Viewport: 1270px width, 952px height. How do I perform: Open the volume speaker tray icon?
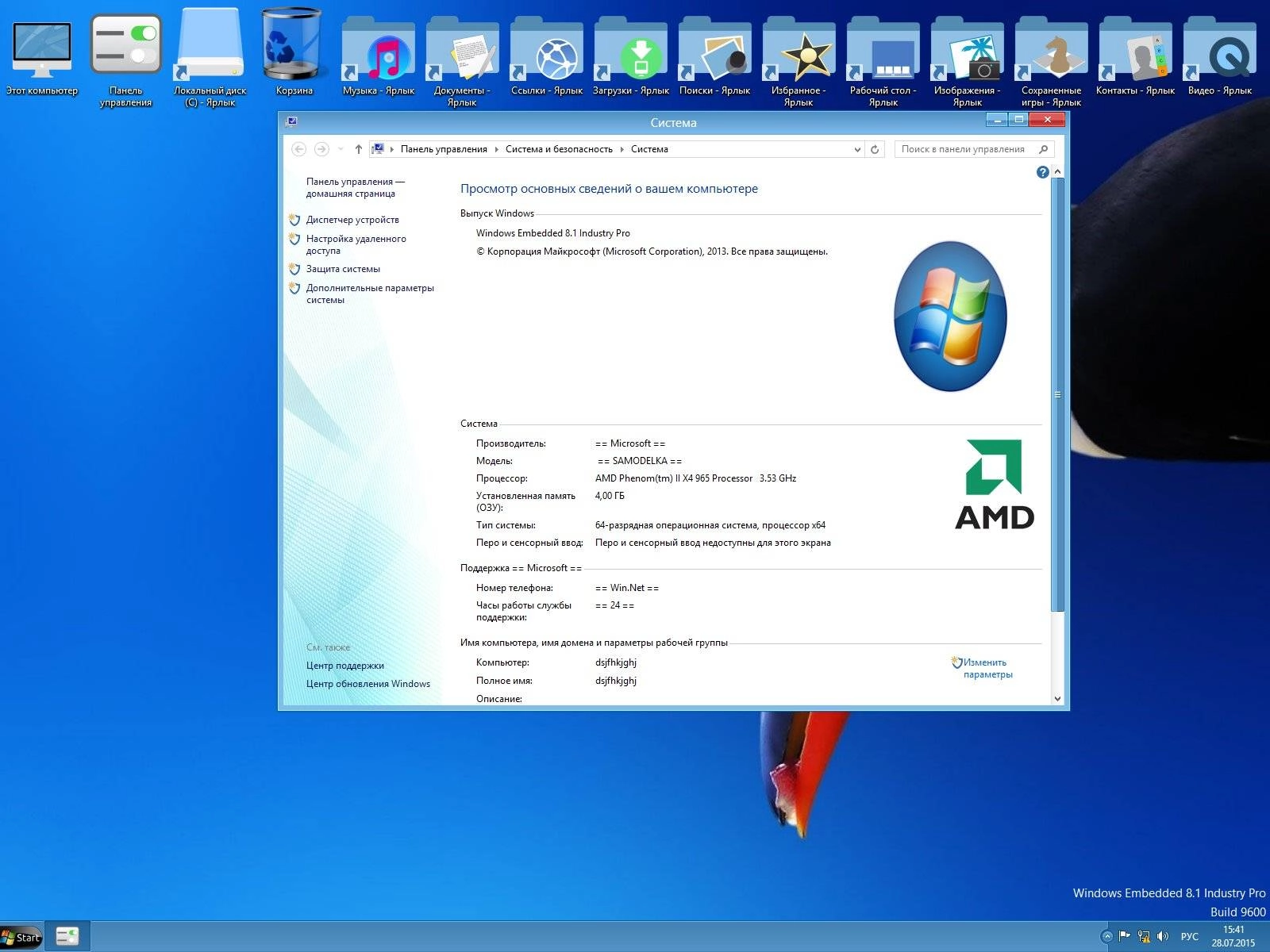click(1163, 936)
